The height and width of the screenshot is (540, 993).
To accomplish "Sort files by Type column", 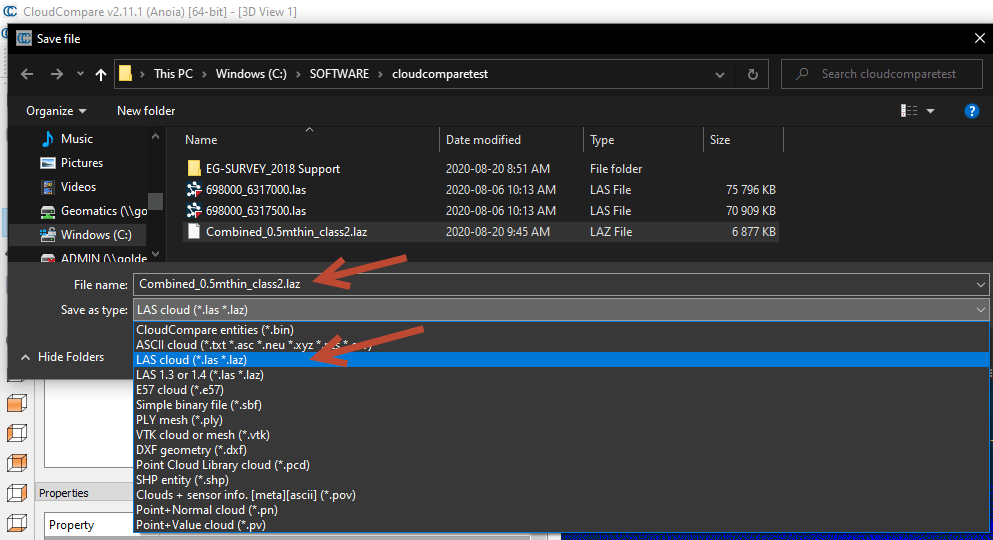I will [x=602, y=140].
